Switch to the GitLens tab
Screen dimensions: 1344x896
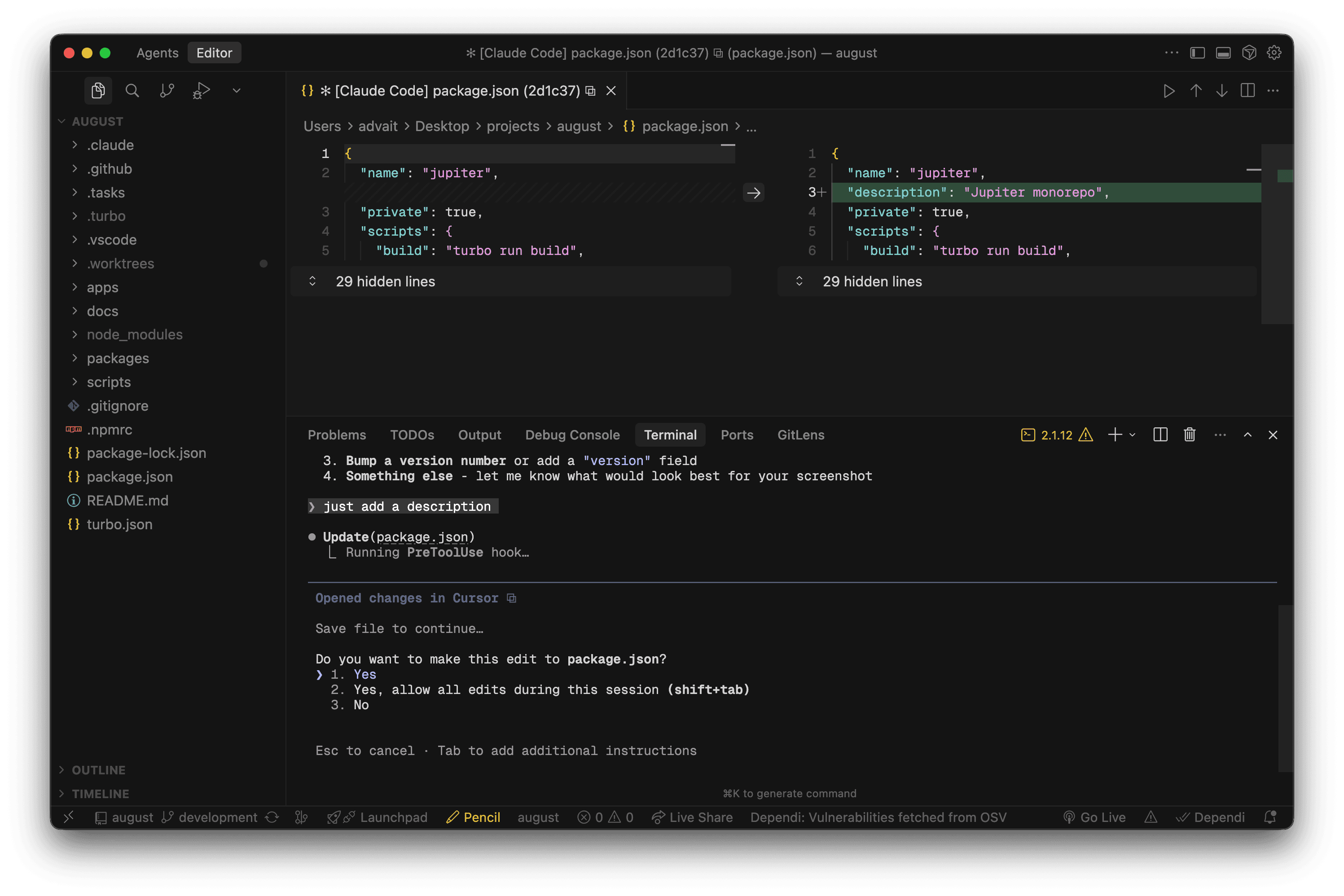tap(800, 435)
